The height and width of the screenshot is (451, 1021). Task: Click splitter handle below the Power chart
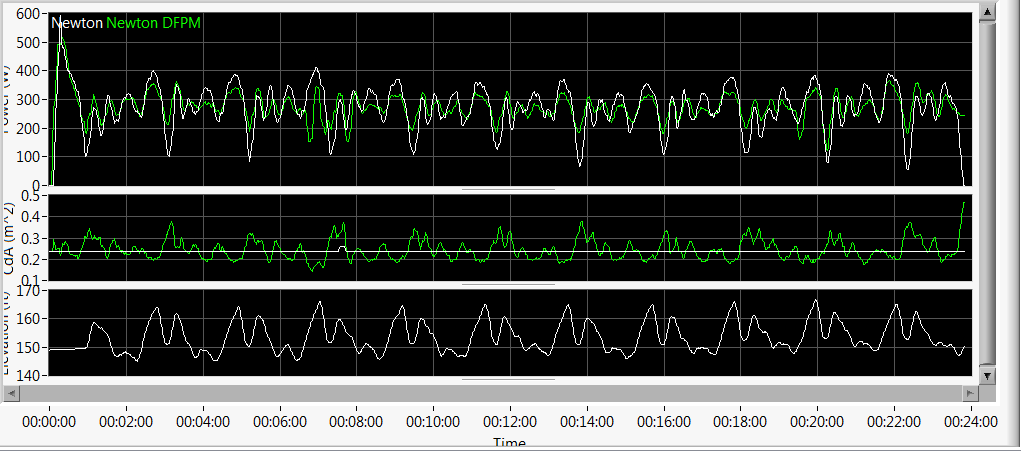tap(508, 188)
